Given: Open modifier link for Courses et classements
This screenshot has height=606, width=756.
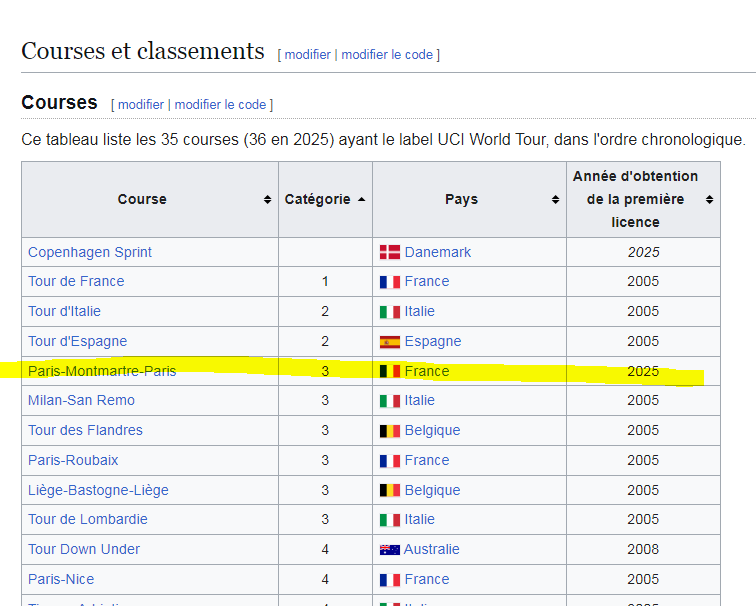Looking at the screenshot, I should point(308,54).
